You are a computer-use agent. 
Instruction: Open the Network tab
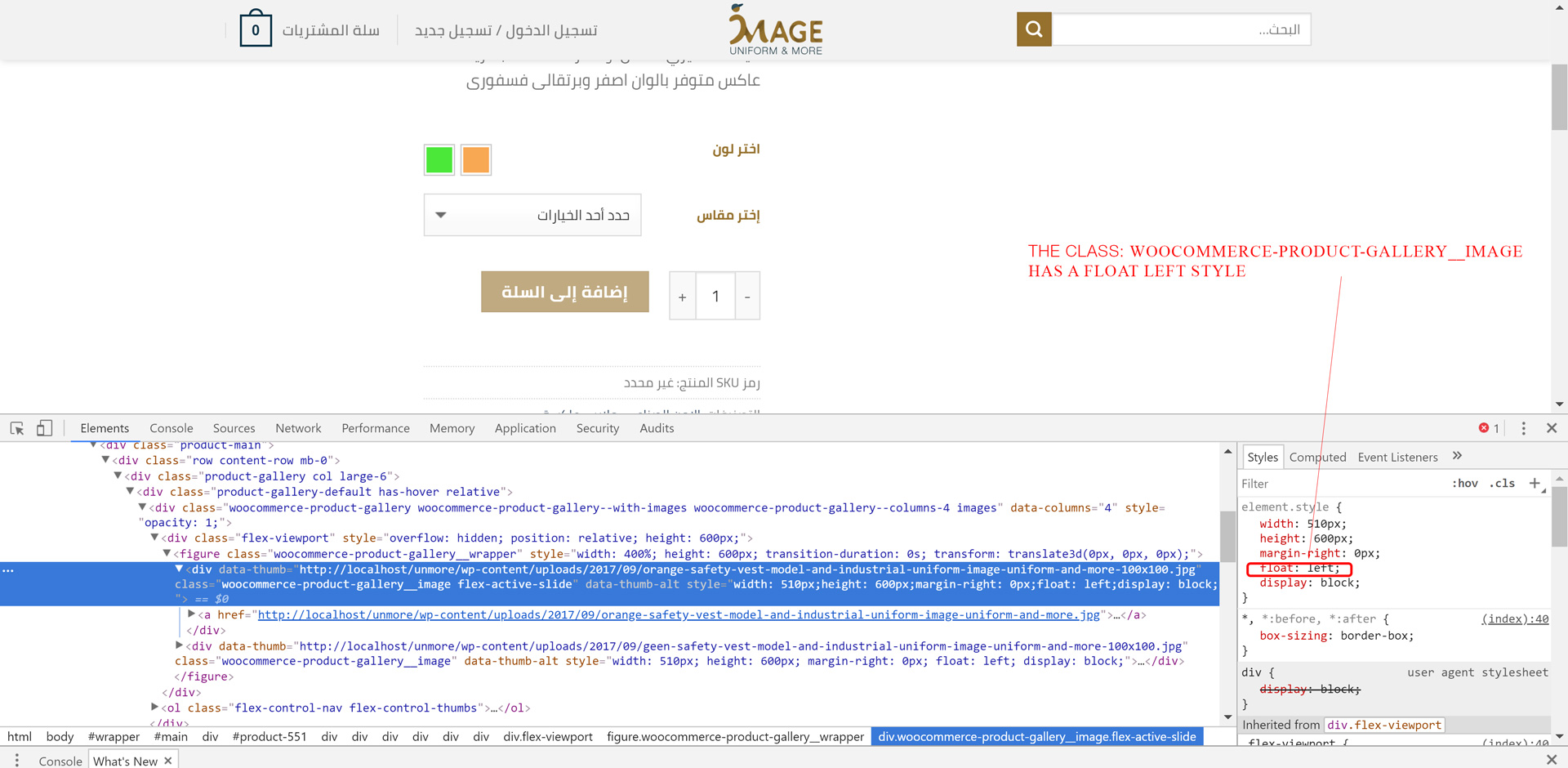[x=298, y=428]
